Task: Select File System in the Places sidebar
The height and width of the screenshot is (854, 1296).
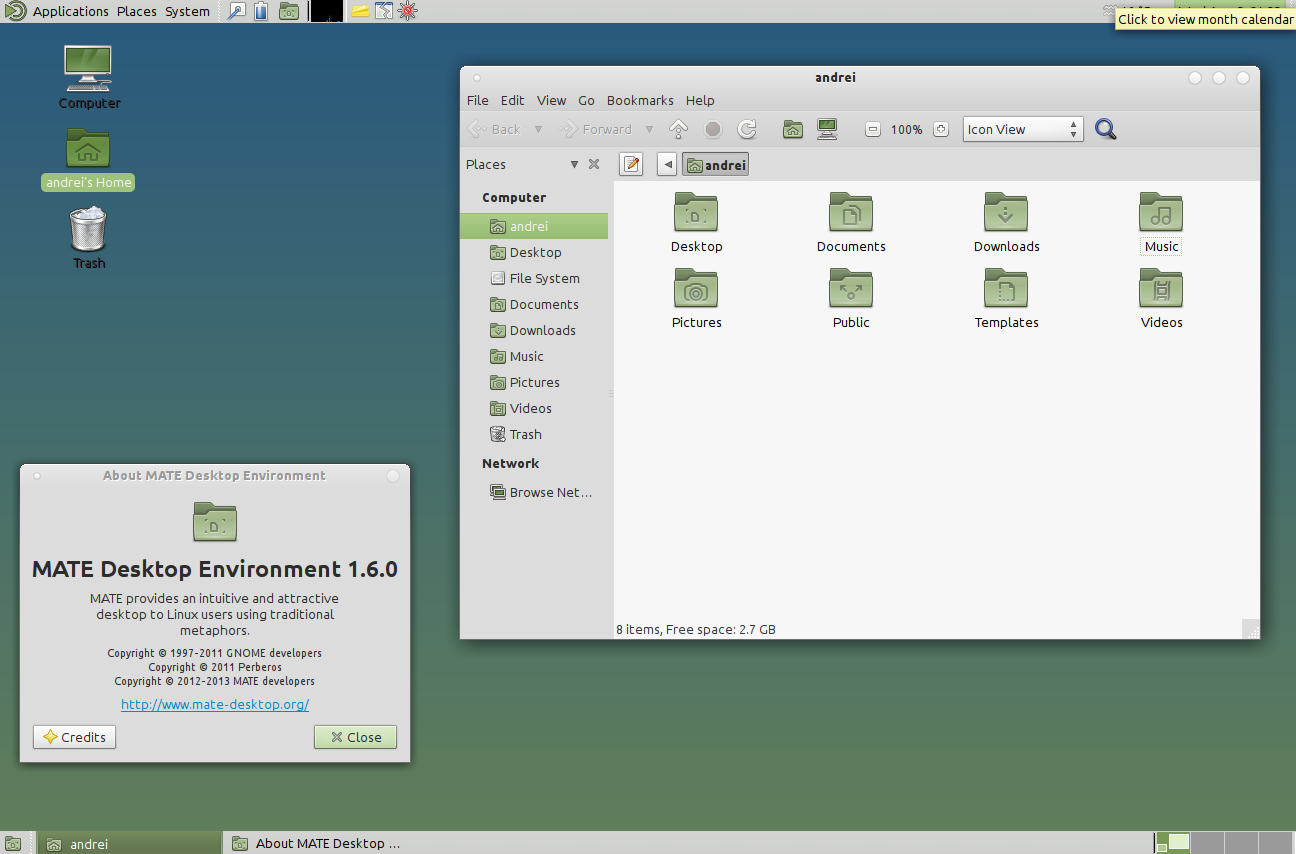Action: [544, 278]
